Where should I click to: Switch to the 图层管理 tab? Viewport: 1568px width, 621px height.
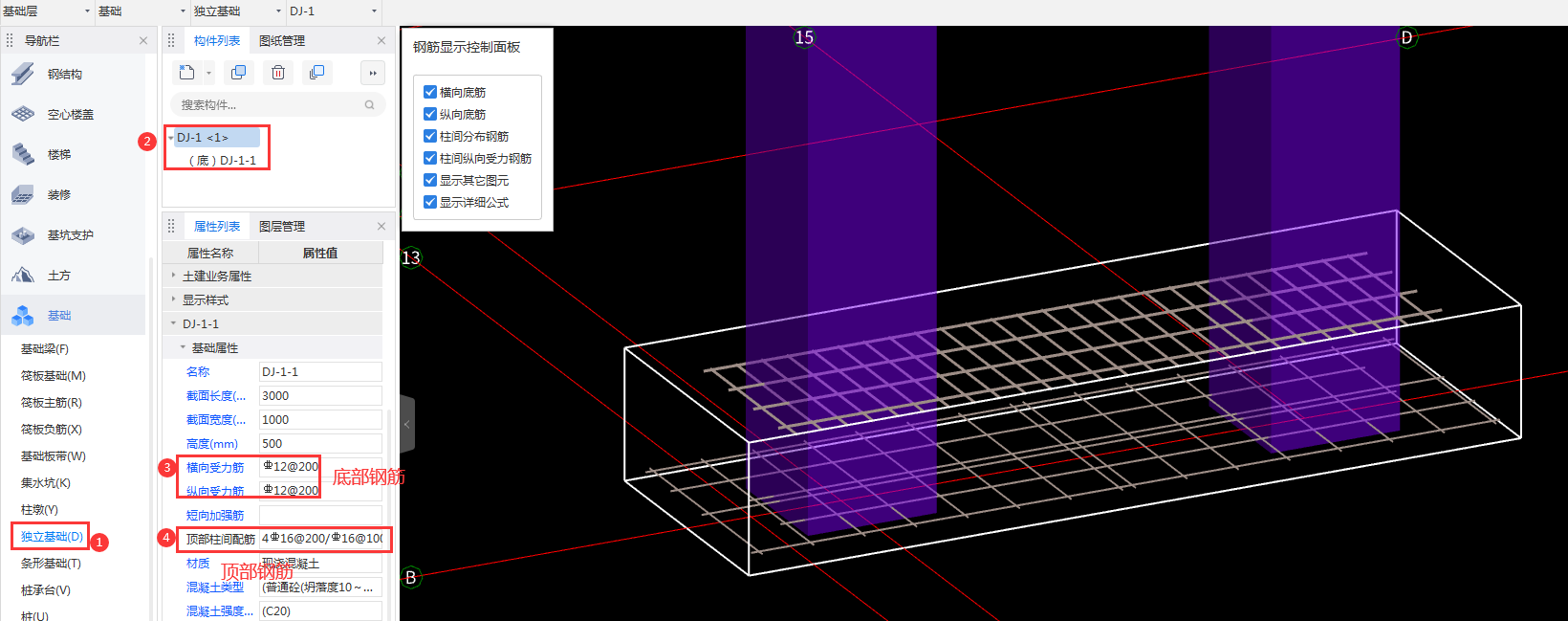point(282,226)
